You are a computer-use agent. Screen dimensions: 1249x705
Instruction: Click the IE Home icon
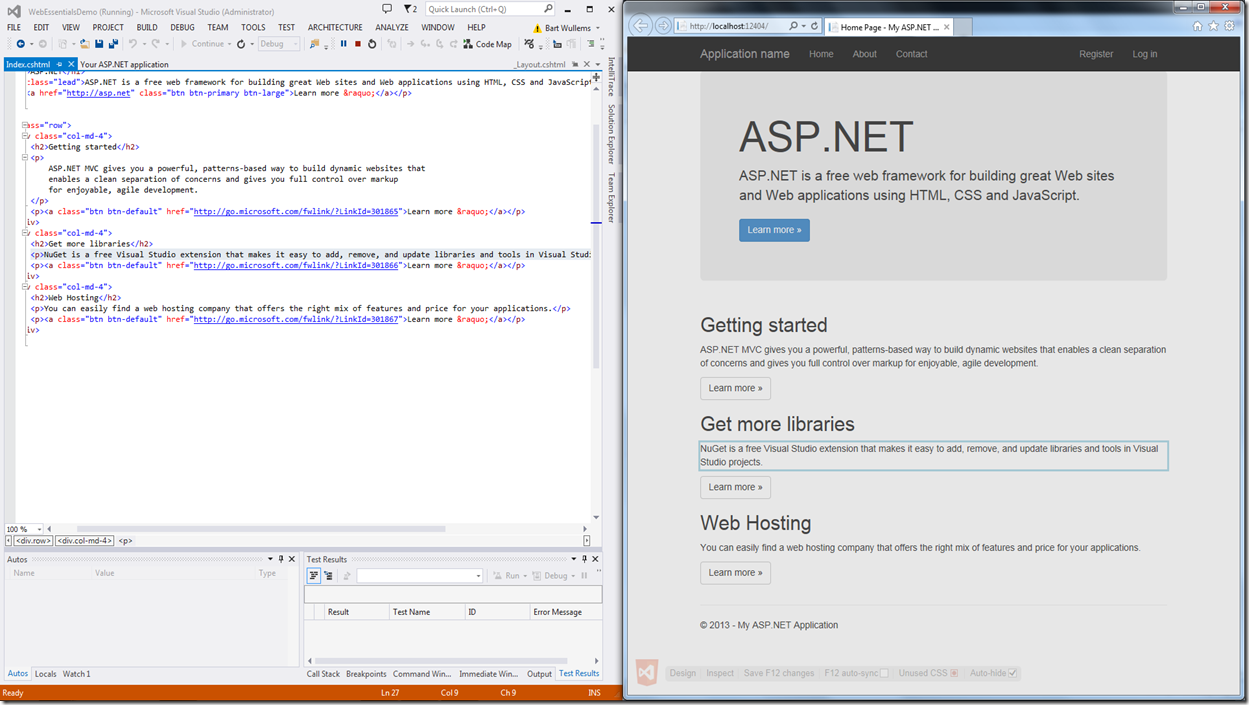pyautogui.click(x=1198, y=25)
